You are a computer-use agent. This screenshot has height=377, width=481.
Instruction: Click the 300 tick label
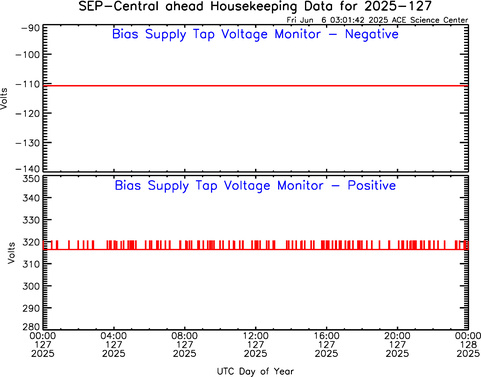pos(31,286)
